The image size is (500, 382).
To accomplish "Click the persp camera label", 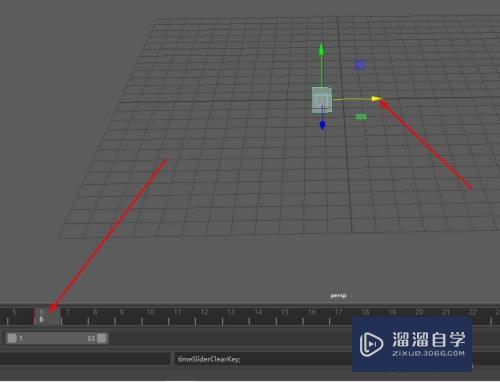I will 338,295.
